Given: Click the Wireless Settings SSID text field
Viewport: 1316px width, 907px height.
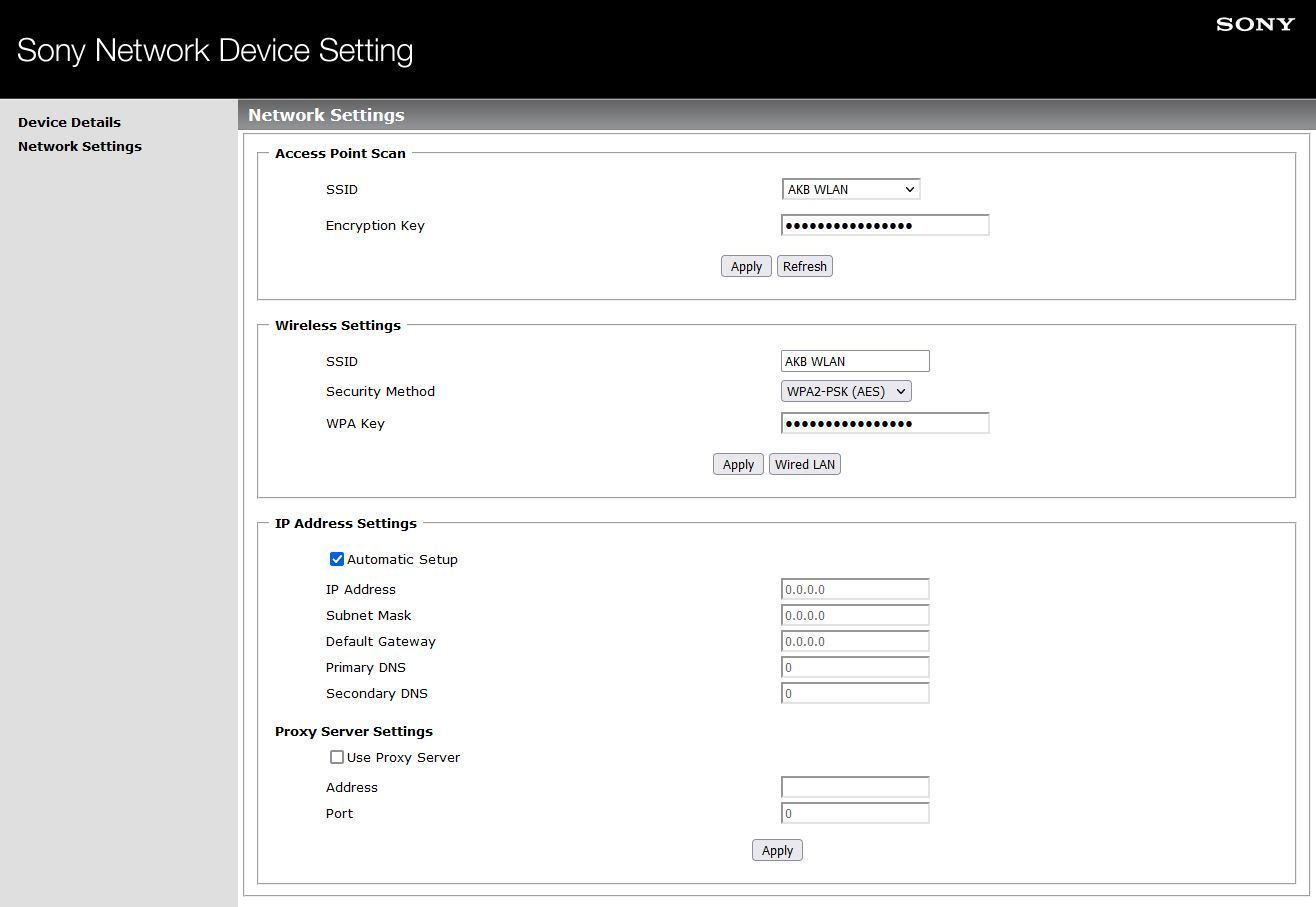Looking at the screenshot, I should click(x=854, y=361).
